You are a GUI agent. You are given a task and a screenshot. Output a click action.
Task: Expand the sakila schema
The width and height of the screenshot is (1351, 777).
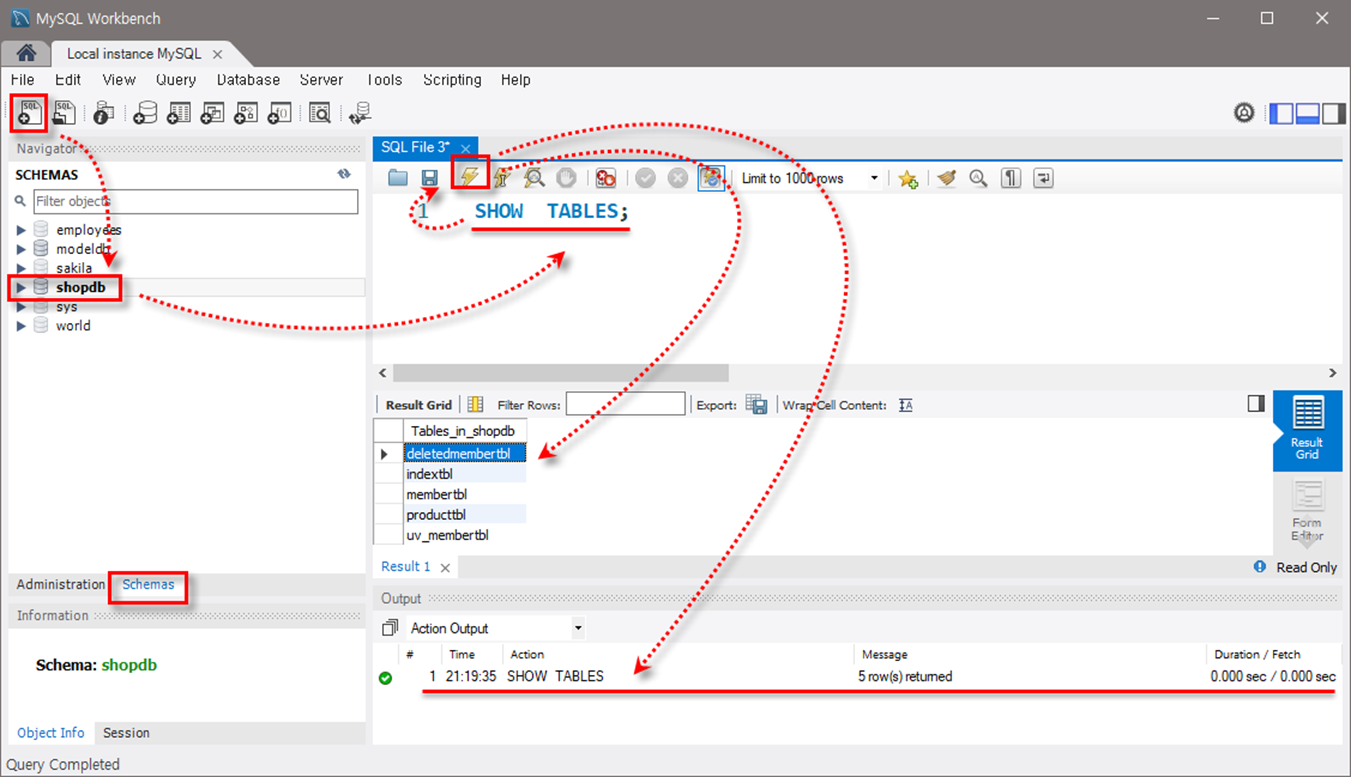[22, 268]
